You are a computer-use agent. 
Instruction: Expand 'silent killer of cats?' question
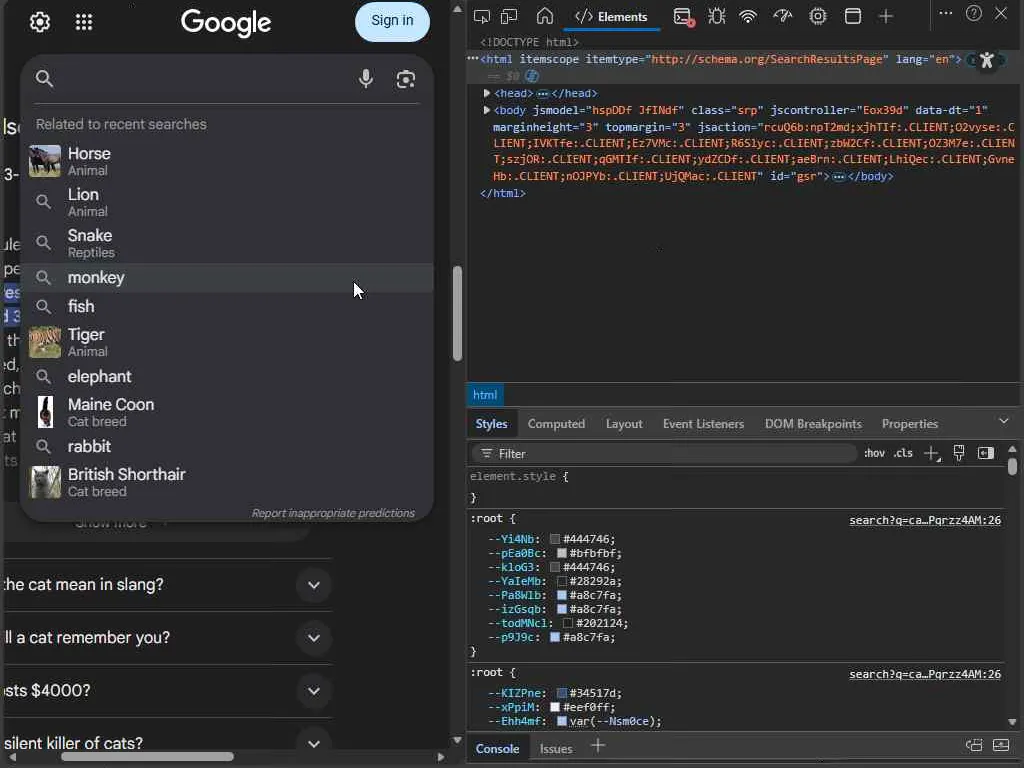click(x=313, y=744)
